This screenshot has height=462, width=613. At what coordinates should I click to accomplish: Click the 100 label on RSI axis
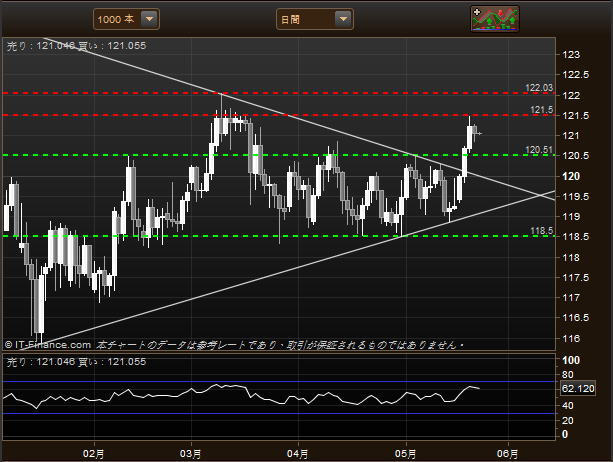pyautogui.click(x=571, y=360)
